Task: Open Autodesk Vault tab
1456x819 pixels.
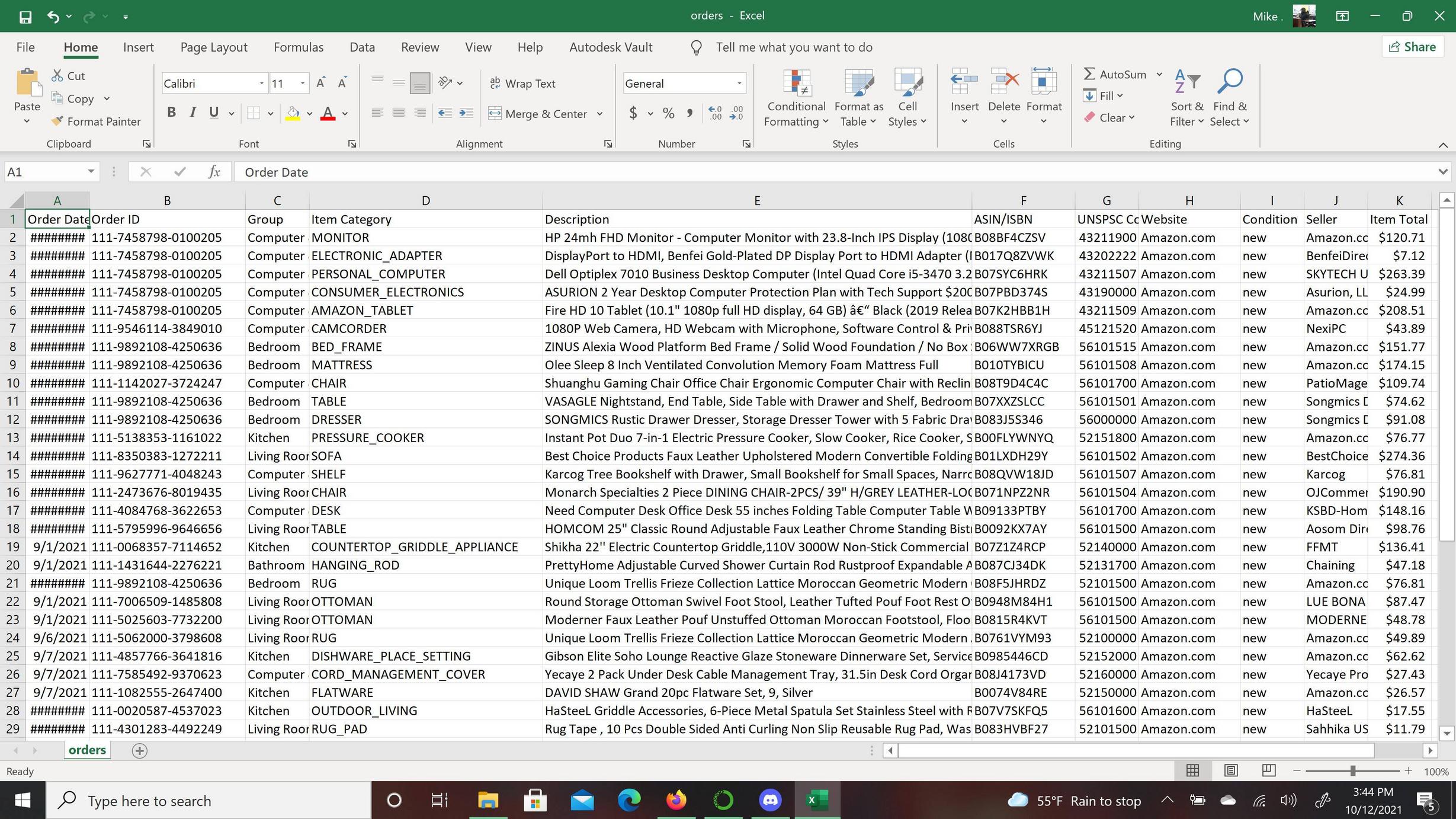Action: pyautogui.click(x=611, y=47)
